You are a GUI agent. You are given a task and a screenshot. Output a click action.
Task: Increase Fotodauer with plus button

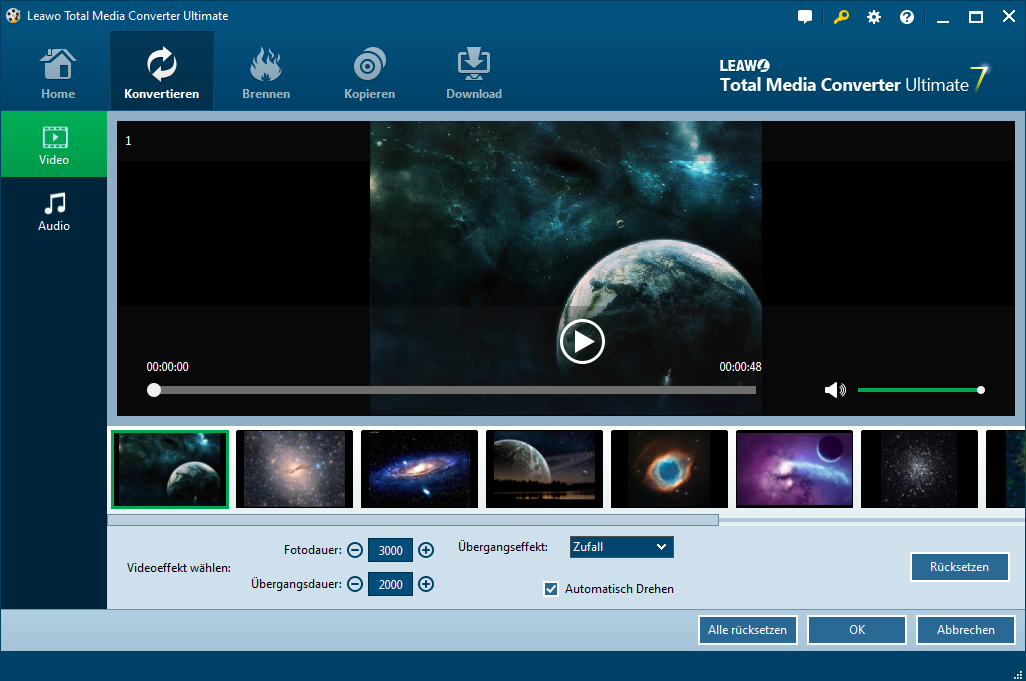426,550
